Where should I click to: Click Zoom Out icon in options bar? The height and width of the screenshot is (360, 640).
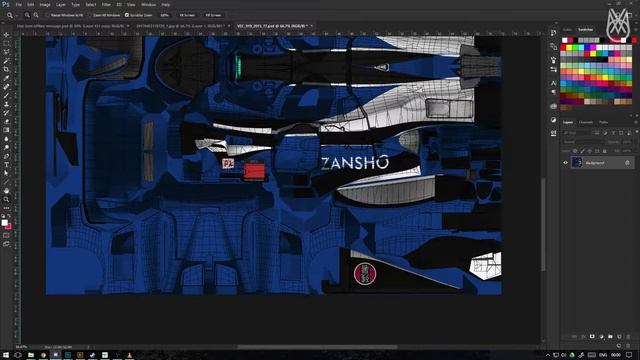[x=36, y=15]
